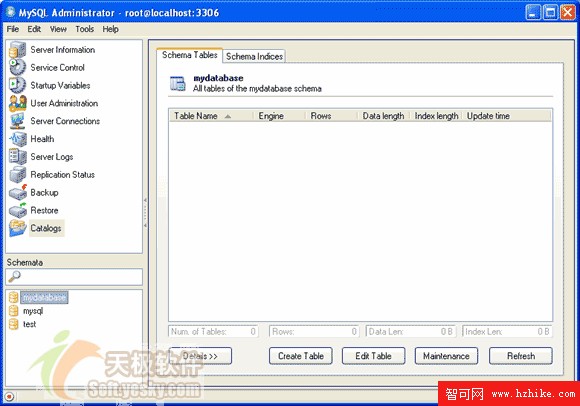Viewport: 580px width, 406px height.
Task: Select the Health label
Action: [x=42, y=139]
